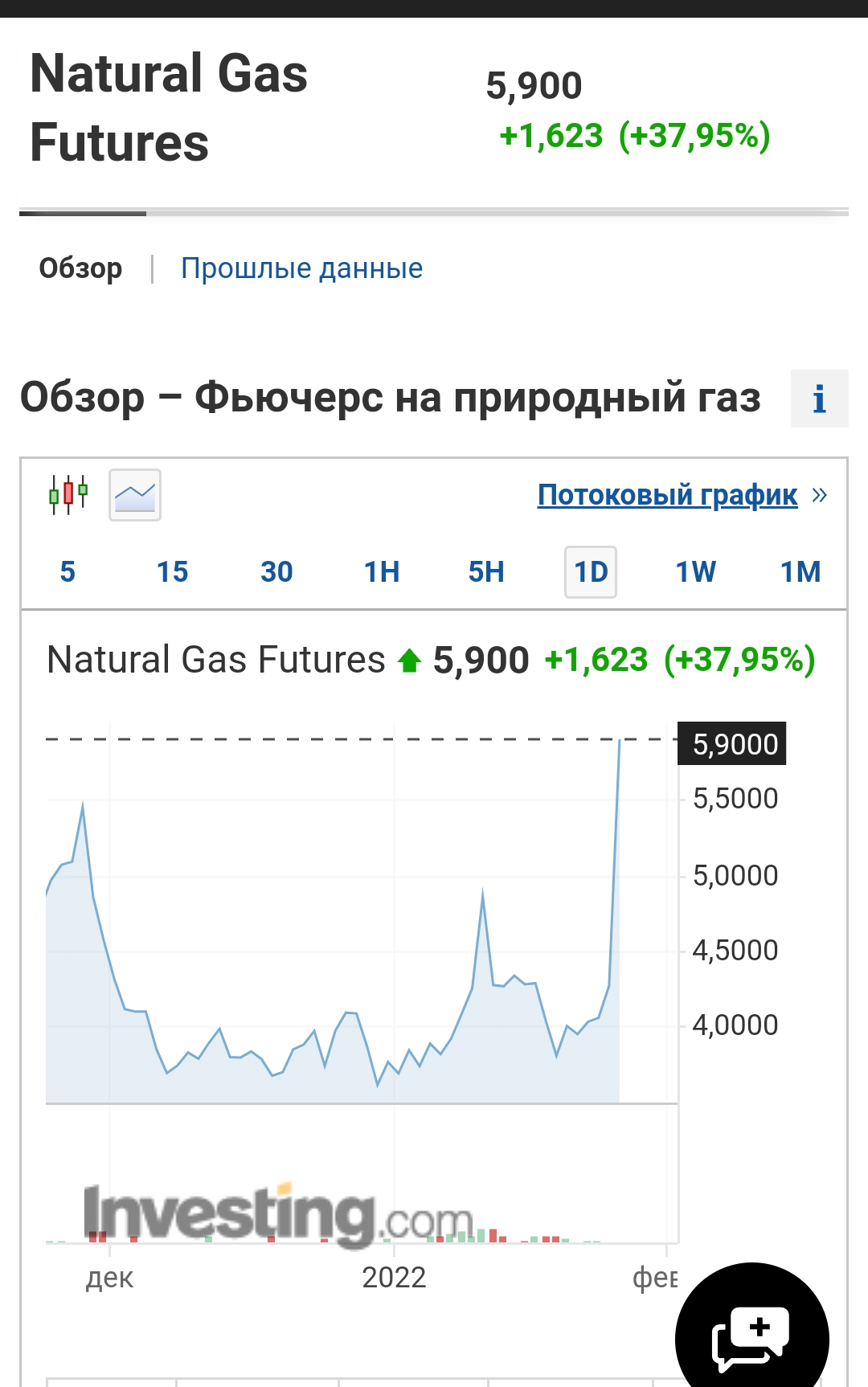Select the 5 minute interval
868x1387 pixels.
click(68, 572)
